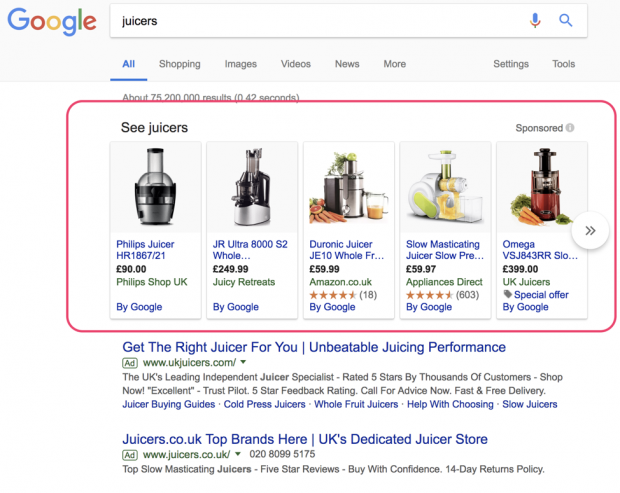Start voice search with the microphone icon
Screen dimensions: 620x493
pyautogui.click(x=535, y=20)
